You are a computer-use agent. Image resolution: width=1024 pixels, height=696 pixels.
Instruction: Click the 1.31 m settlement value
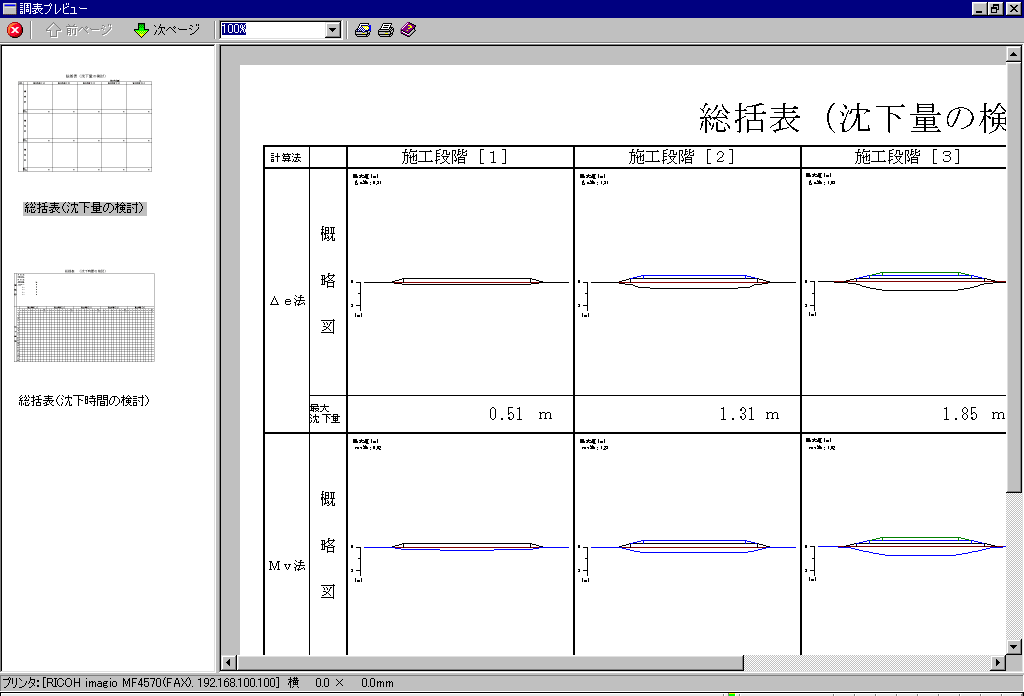[749, 414]
